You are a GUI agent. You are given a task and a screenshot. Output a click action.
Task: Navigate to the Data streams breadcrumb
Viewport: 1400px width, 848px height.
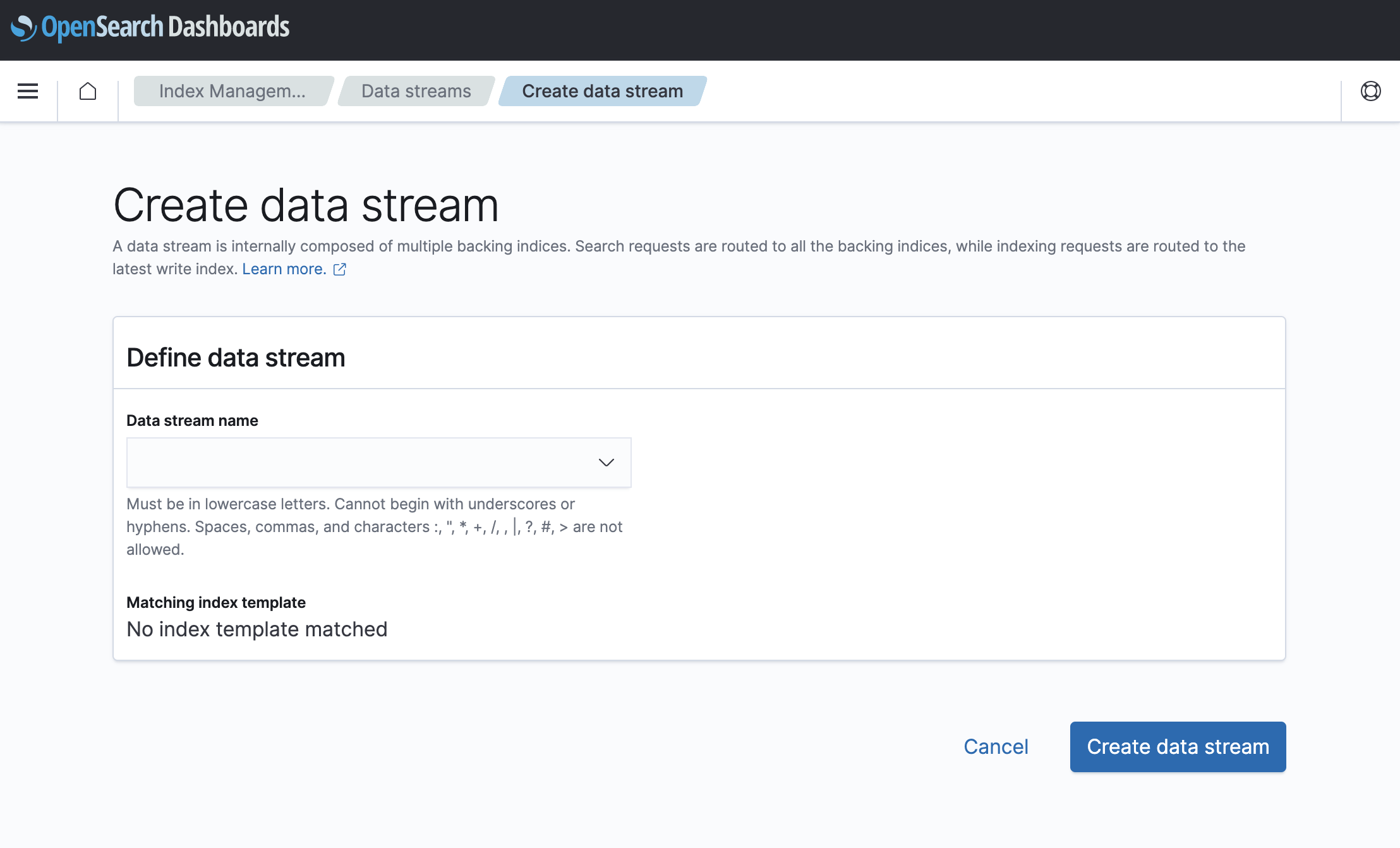click(x=416, y=91)
